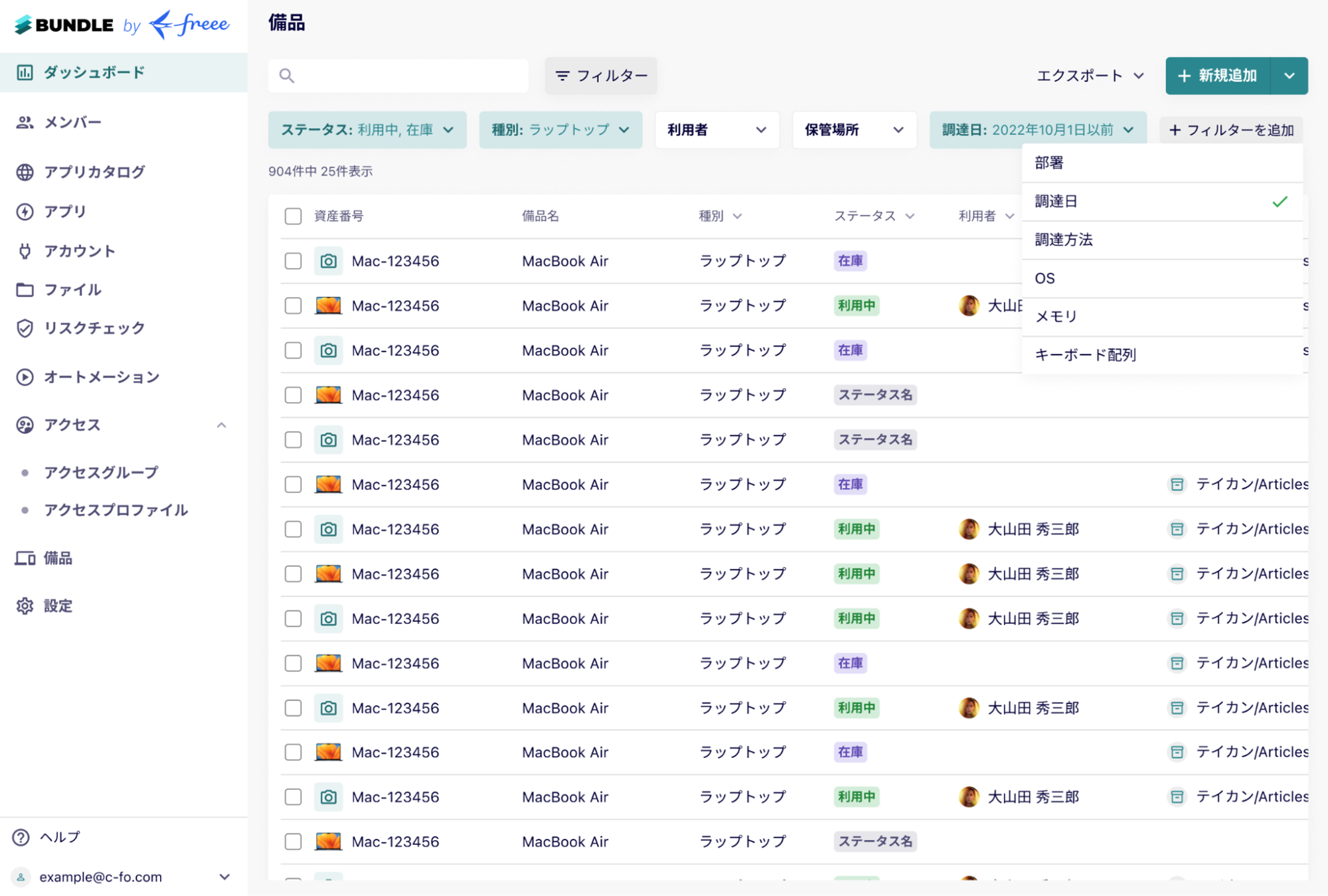Click the Files folder icon
1328x896 pixels.
point(25,289)
